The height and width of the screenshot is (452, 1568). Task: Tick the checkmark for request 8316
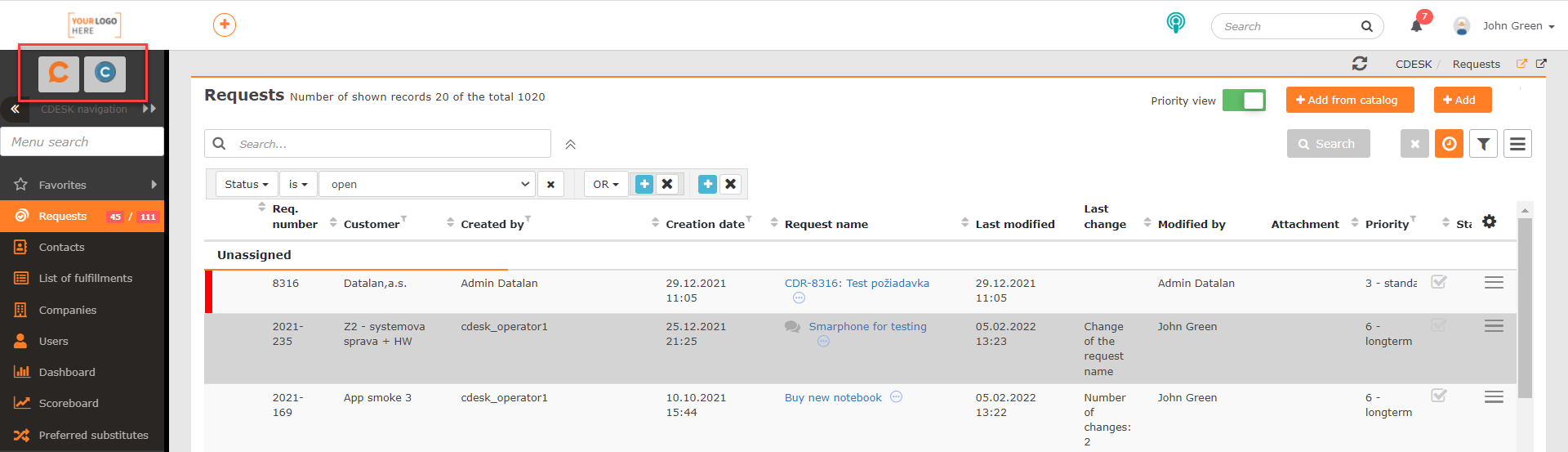pos(1439,282)
